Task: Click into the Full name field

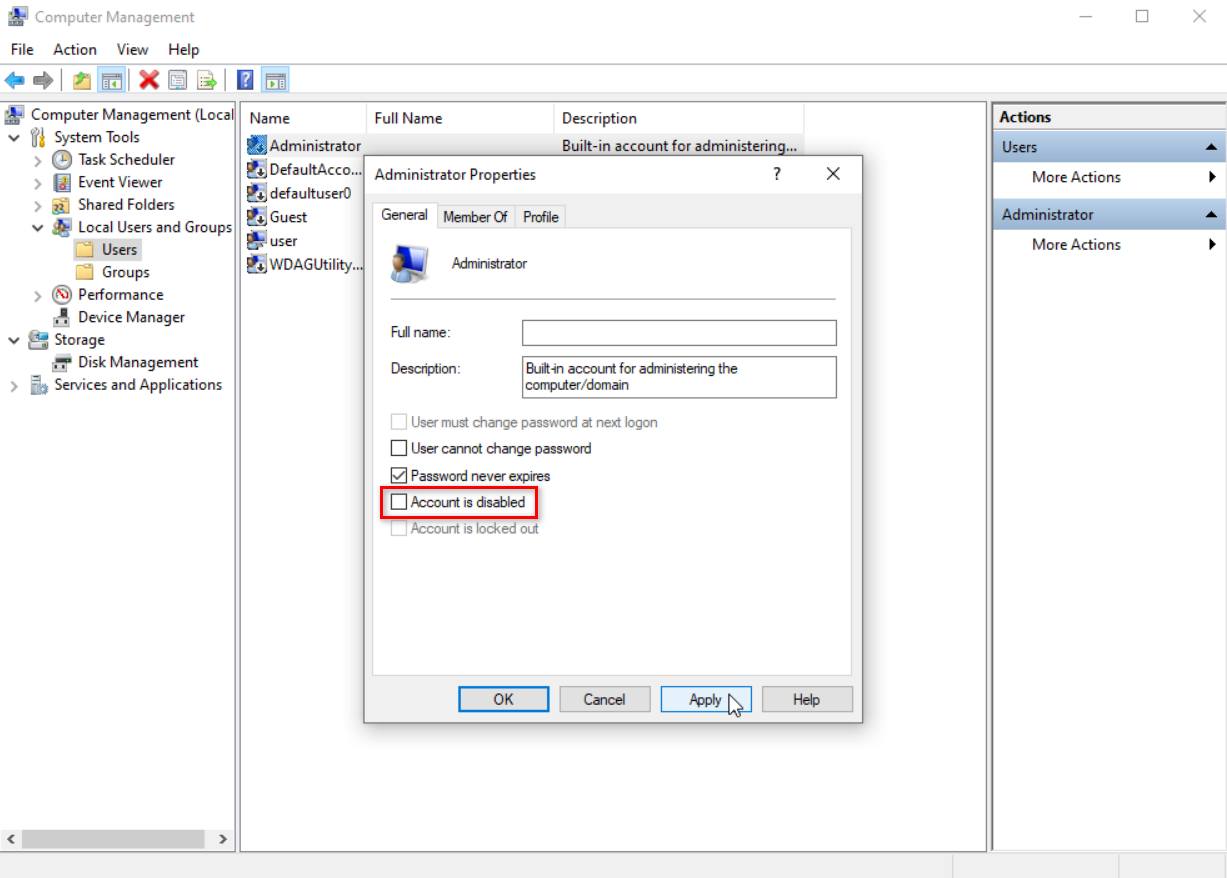Action: [x=679, y=332]
